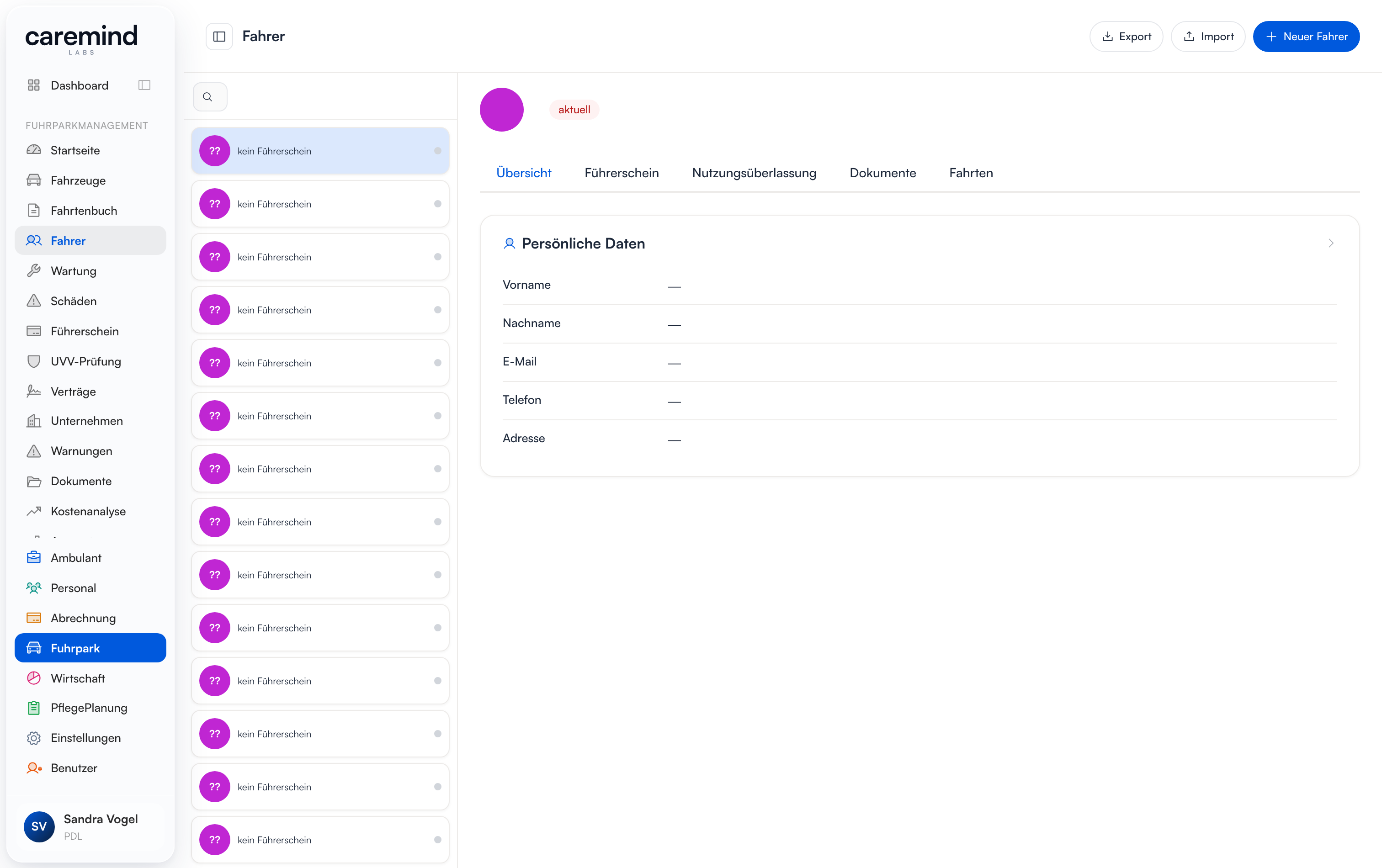Click the Personal group icon
The width and height of the screenshot is (1382, 868).
pyautogui.click(x=34, y=588)
